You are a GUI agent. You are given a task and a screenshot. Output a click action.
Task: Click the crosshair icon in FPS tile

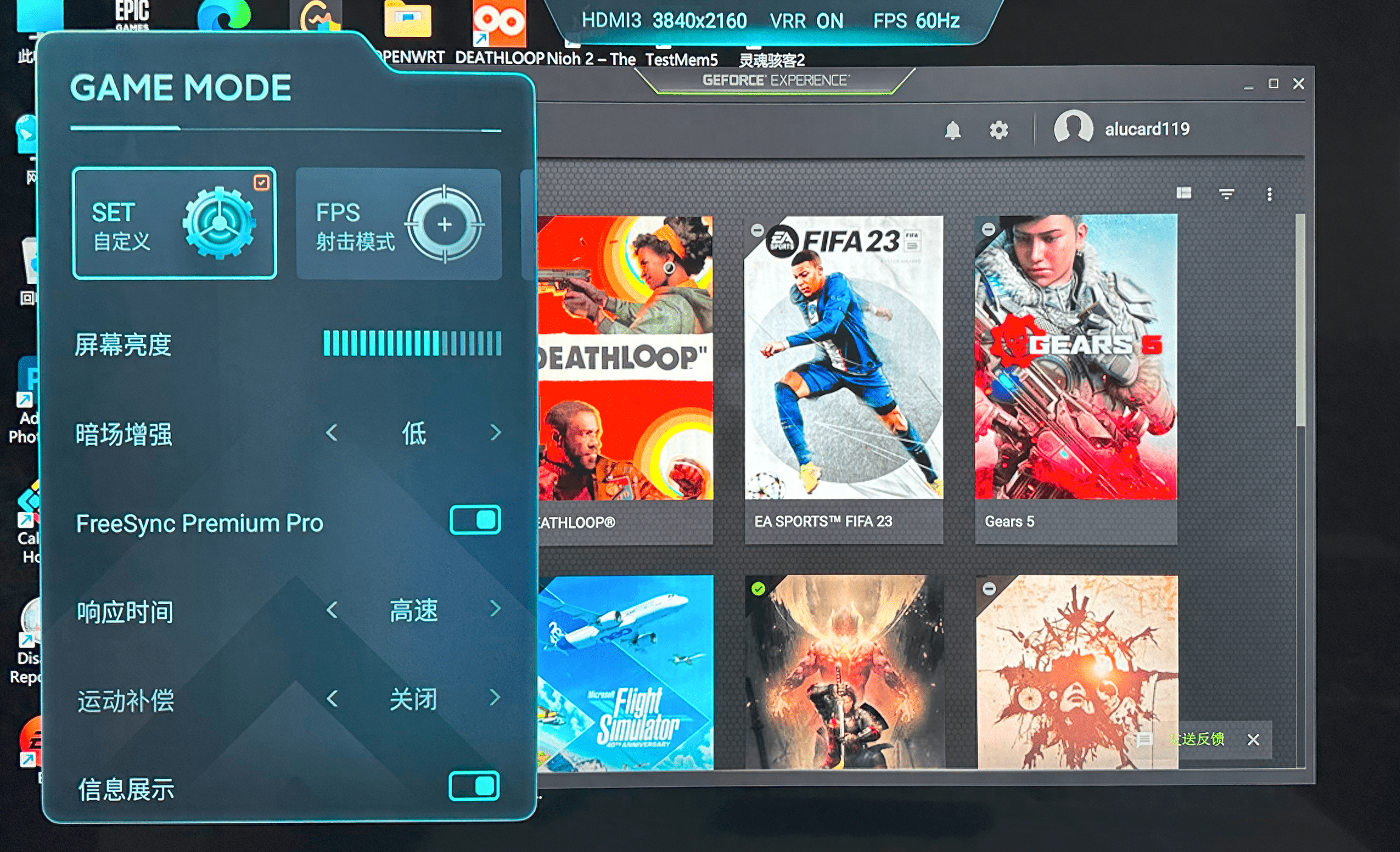click(x=445, y=224)
